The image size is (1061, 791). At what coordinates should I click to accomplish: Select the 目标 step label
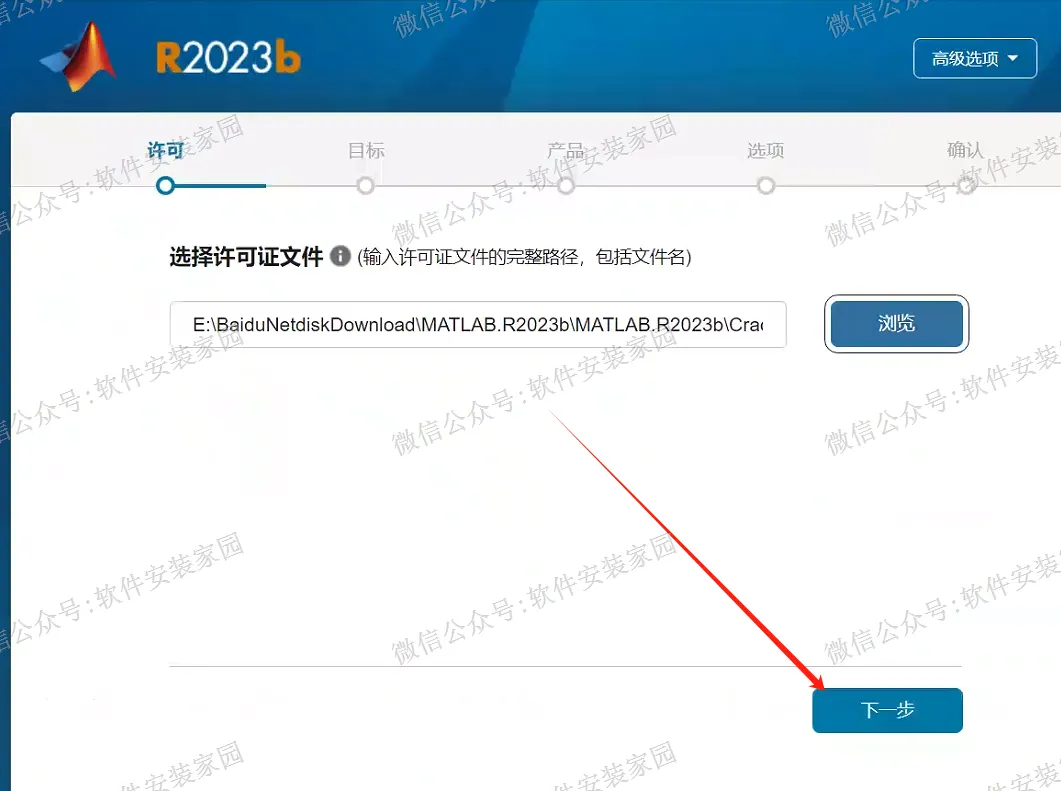point(366,150)
